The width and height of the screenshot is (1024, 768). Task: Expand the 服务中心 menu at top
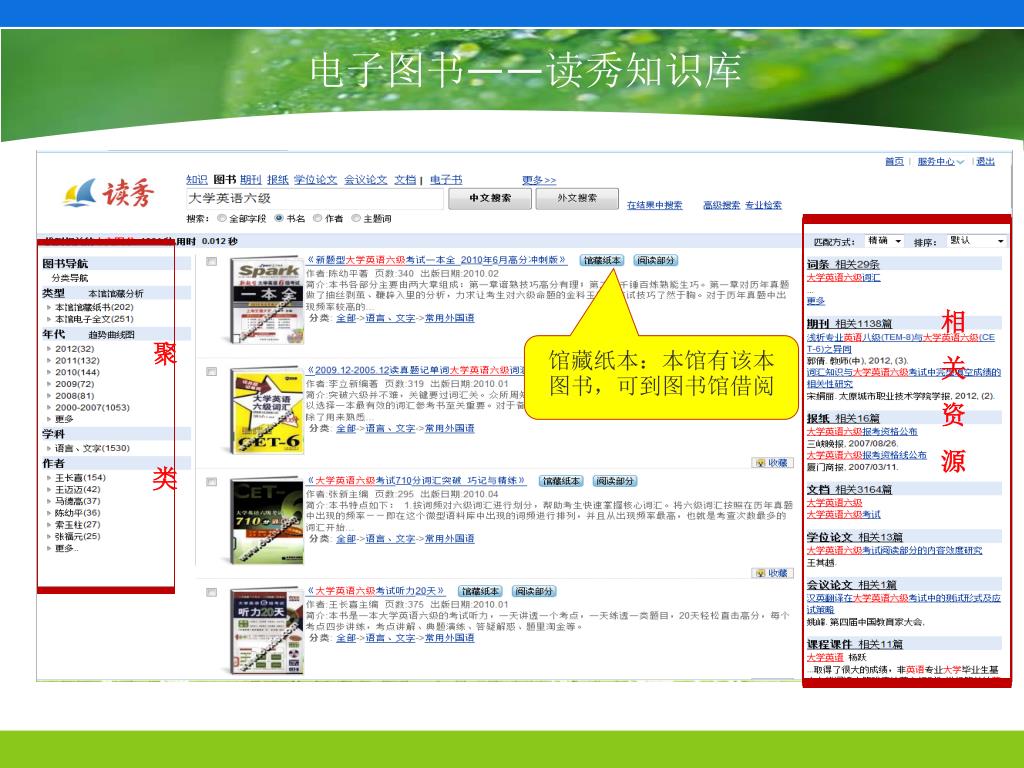tap(940, 161)
